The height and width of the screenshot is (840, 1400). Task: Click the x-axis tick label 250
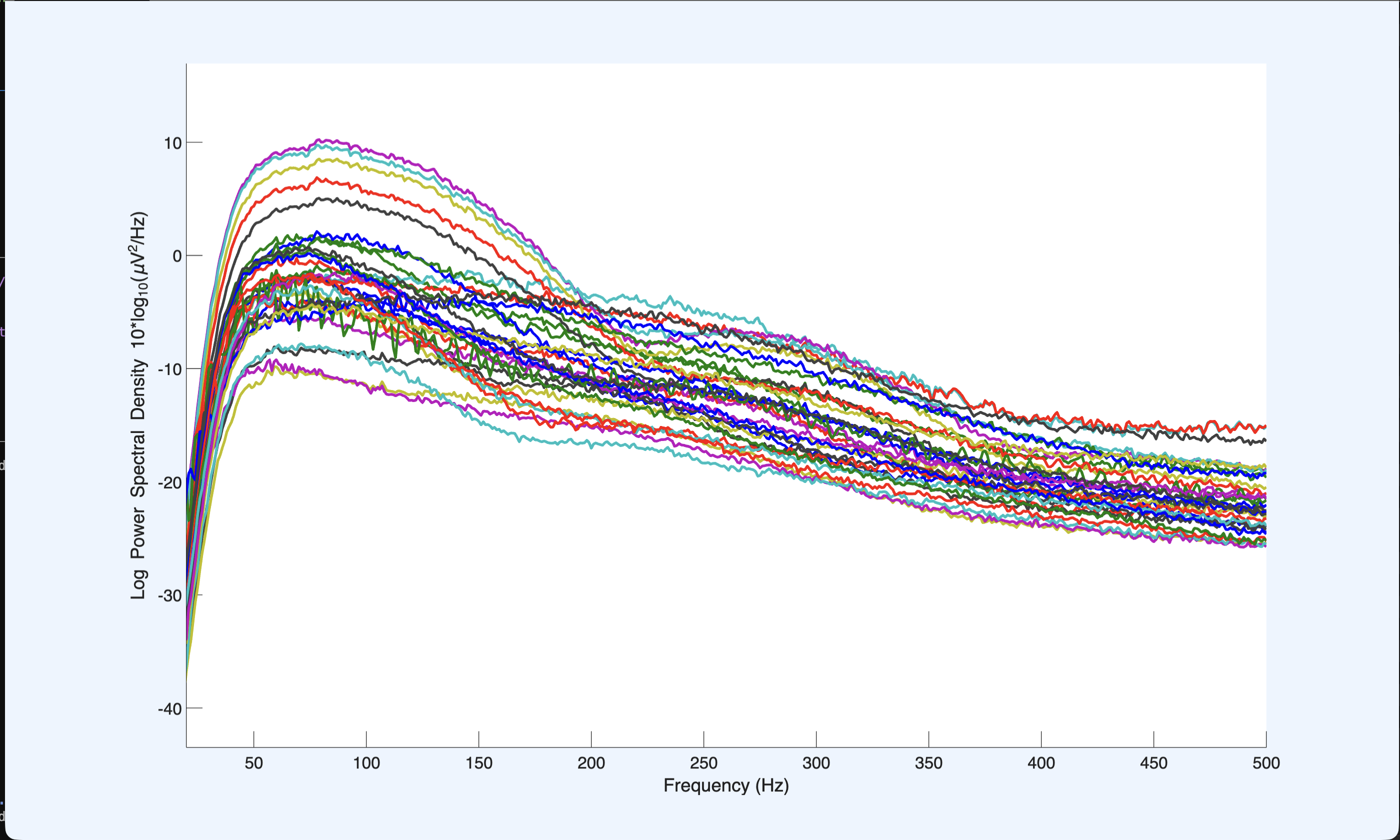[703, 763]
